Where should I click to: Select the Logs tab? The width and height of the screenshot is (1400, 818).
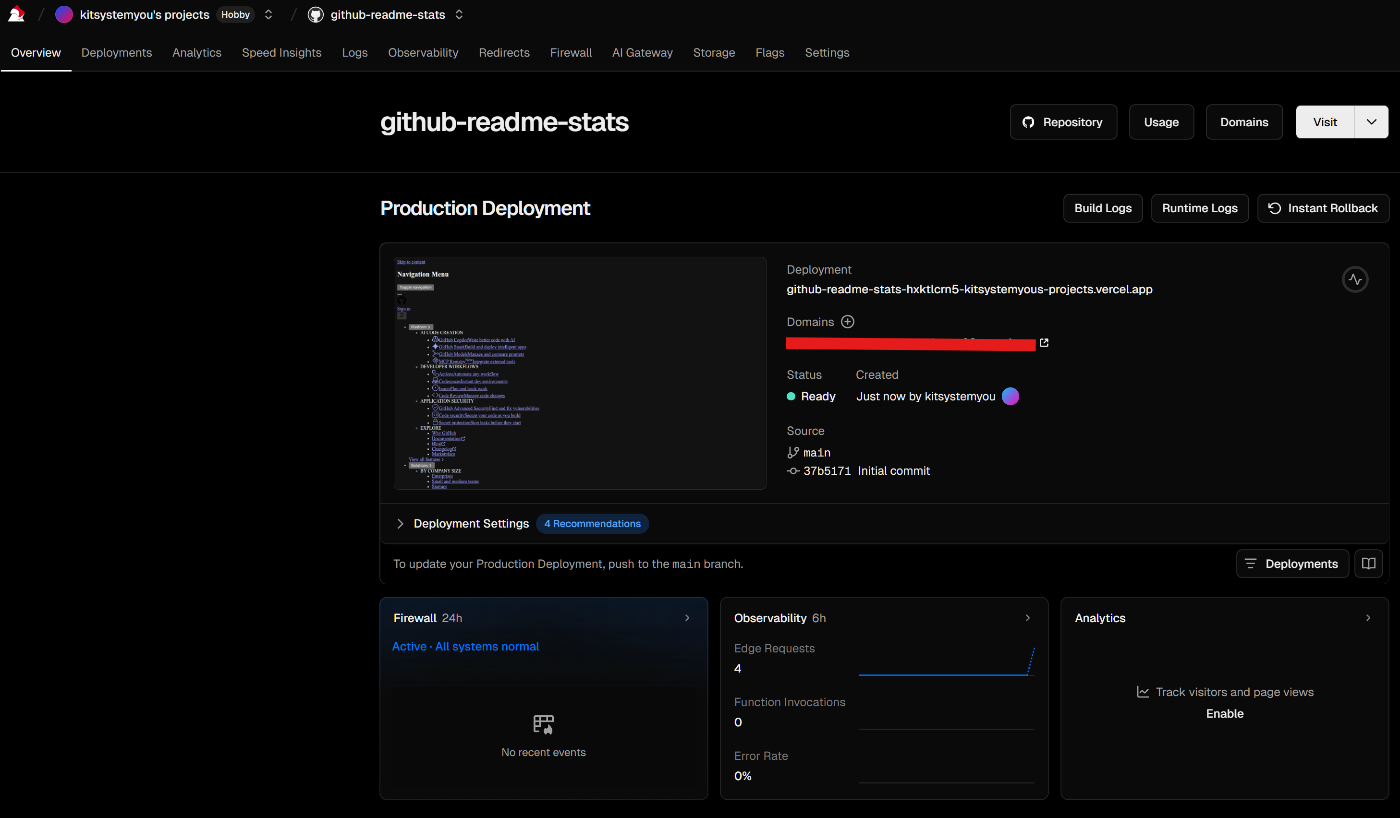tap(355, 53)
